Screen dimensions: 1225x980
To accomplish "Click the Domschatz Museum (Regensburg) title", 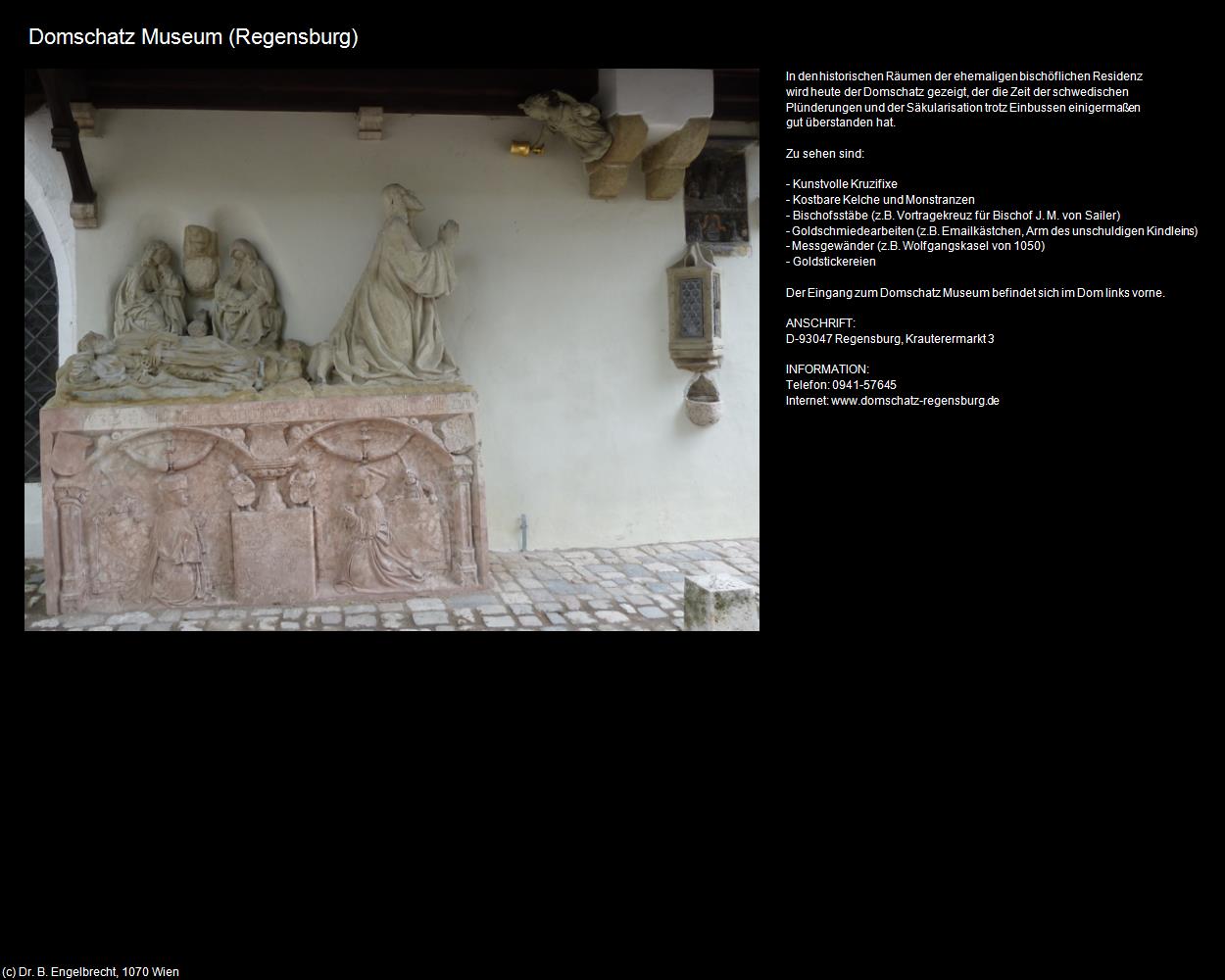I will [x=193, y=37].
